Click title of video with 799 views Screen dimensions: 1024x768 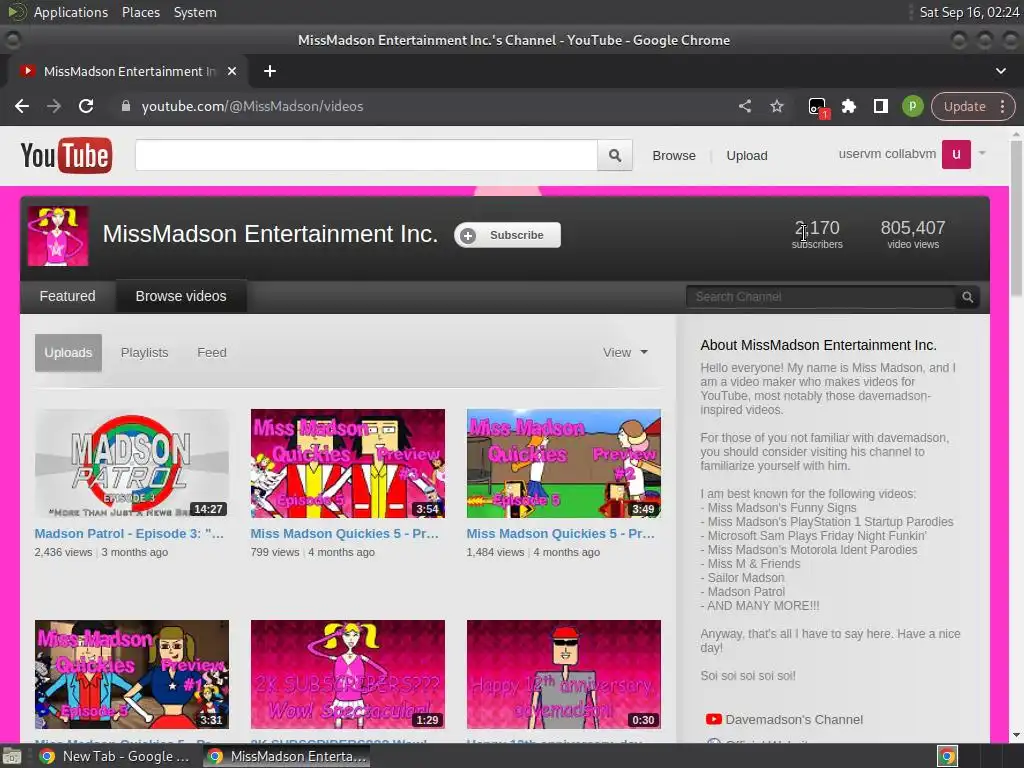click(345, 534)
